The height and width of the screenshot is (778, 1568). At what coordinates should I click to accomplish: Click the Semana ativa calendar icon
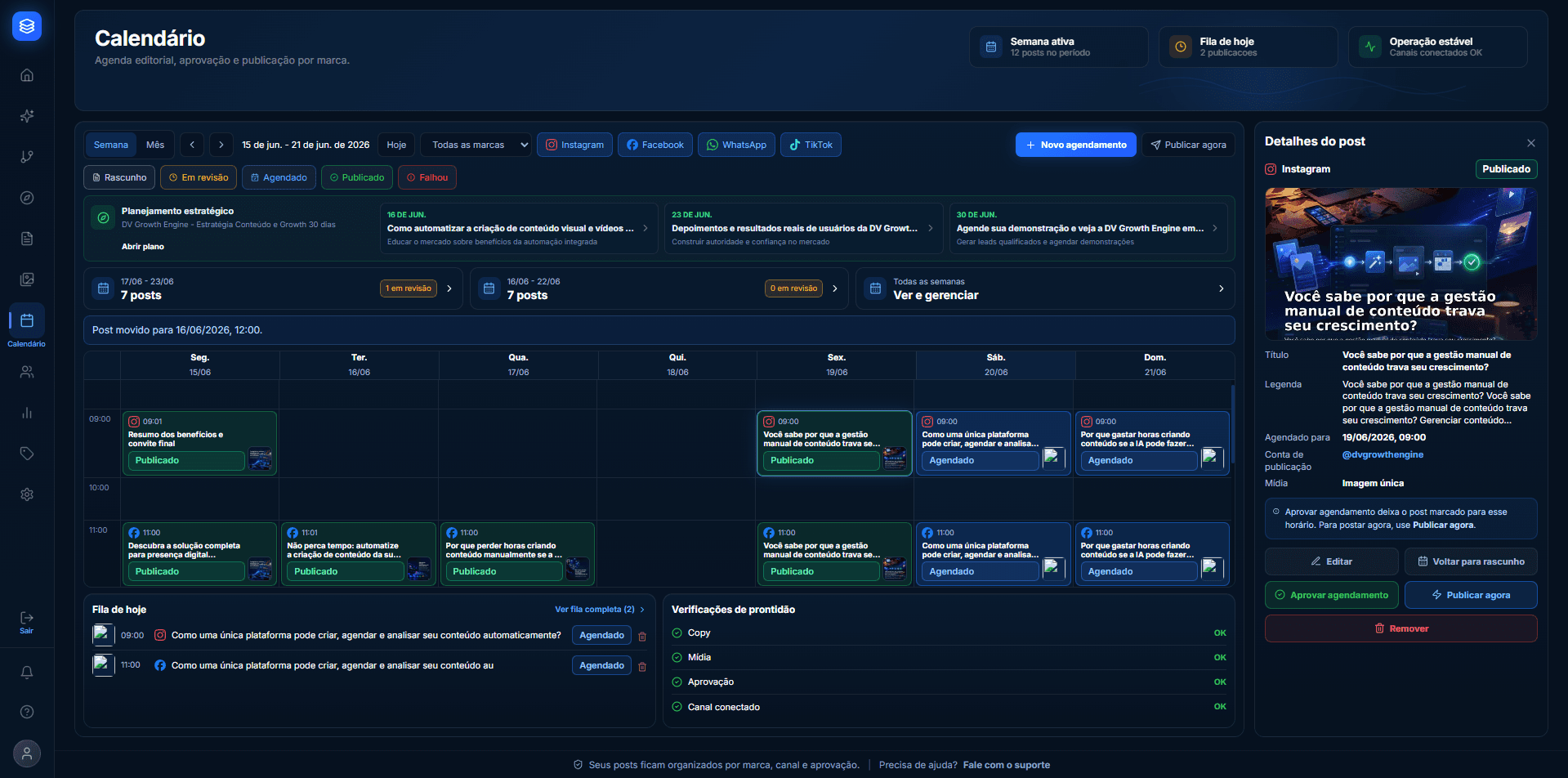point(991,47)
